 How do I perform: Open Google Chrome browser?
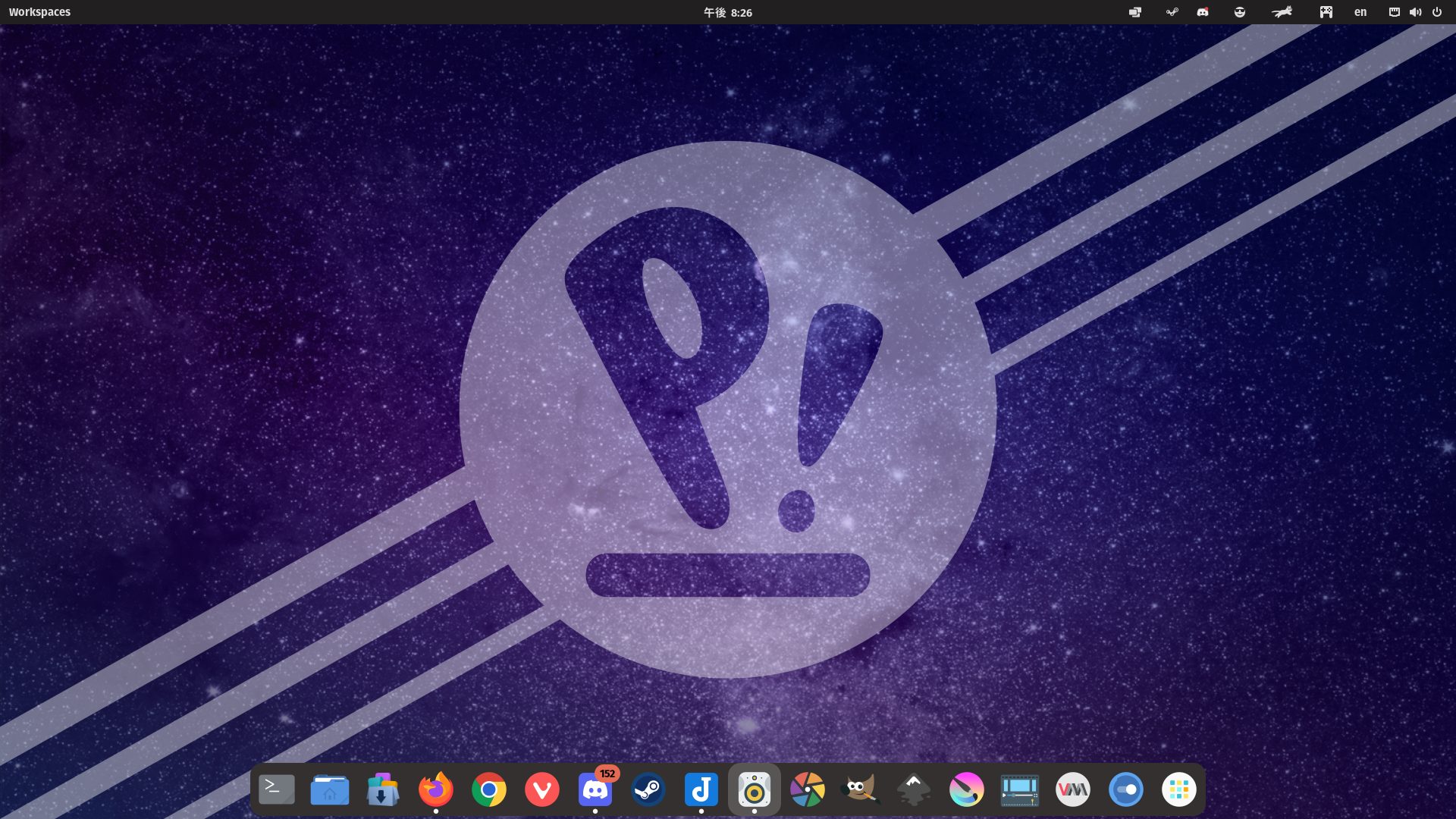(489, 789)
